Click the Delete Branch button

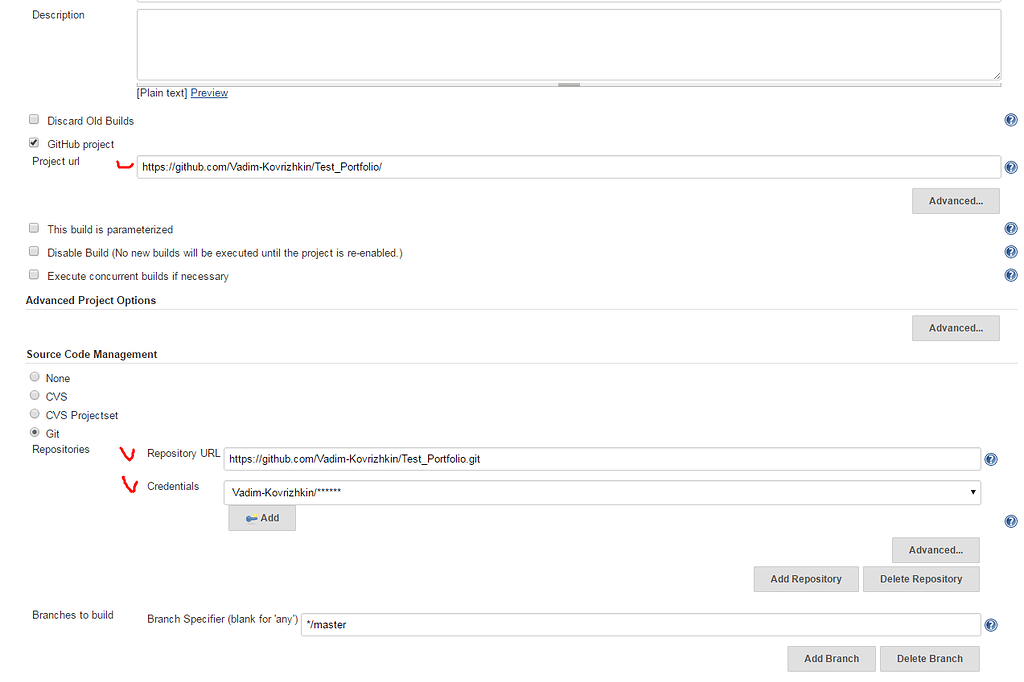929,658
